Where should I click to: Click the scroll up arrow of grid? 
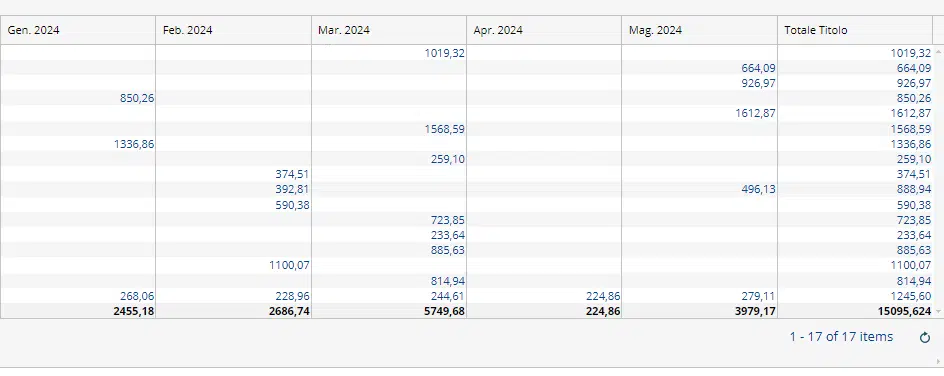(x=938, y=52)
